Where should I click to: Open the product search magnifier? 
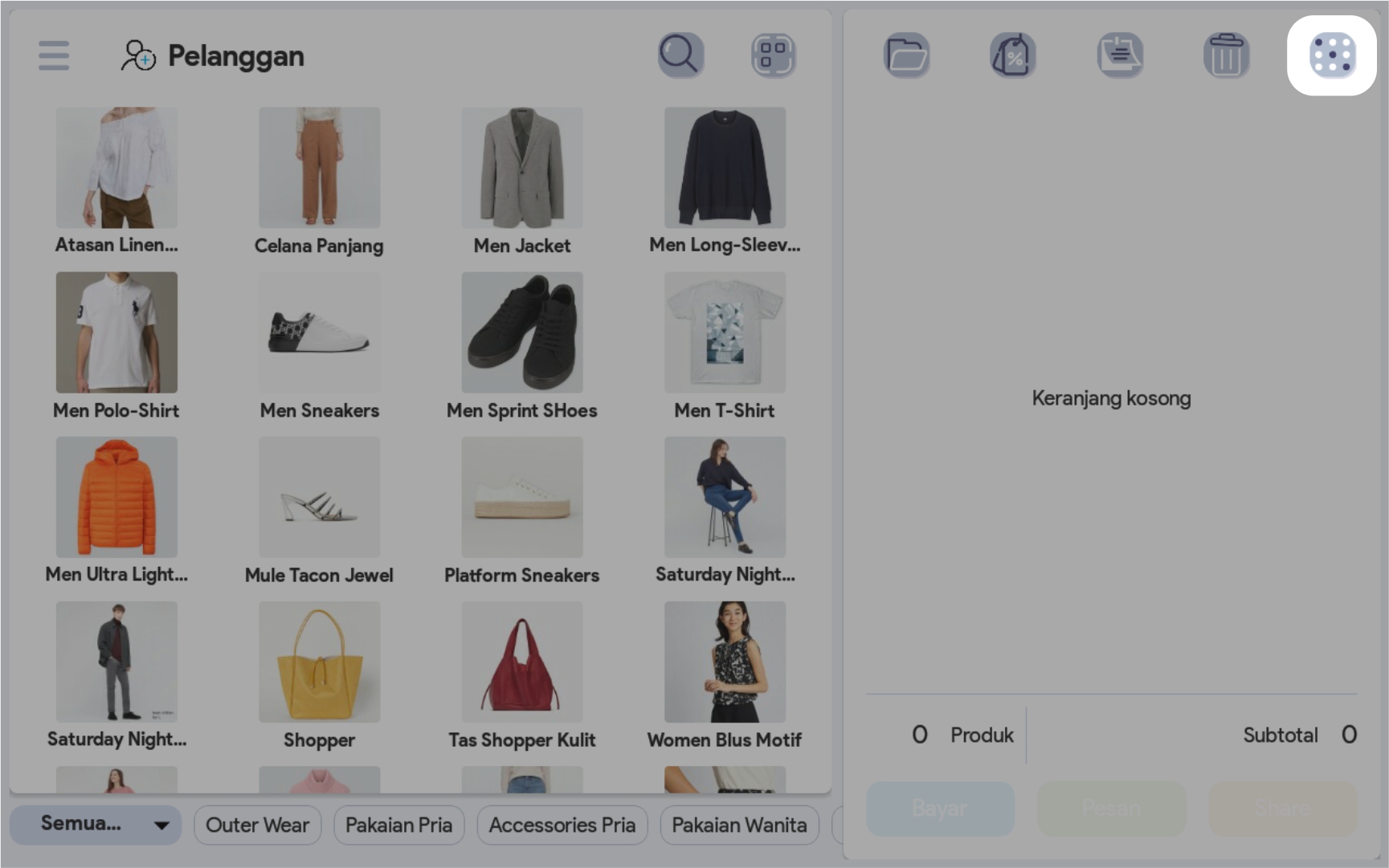680,55
